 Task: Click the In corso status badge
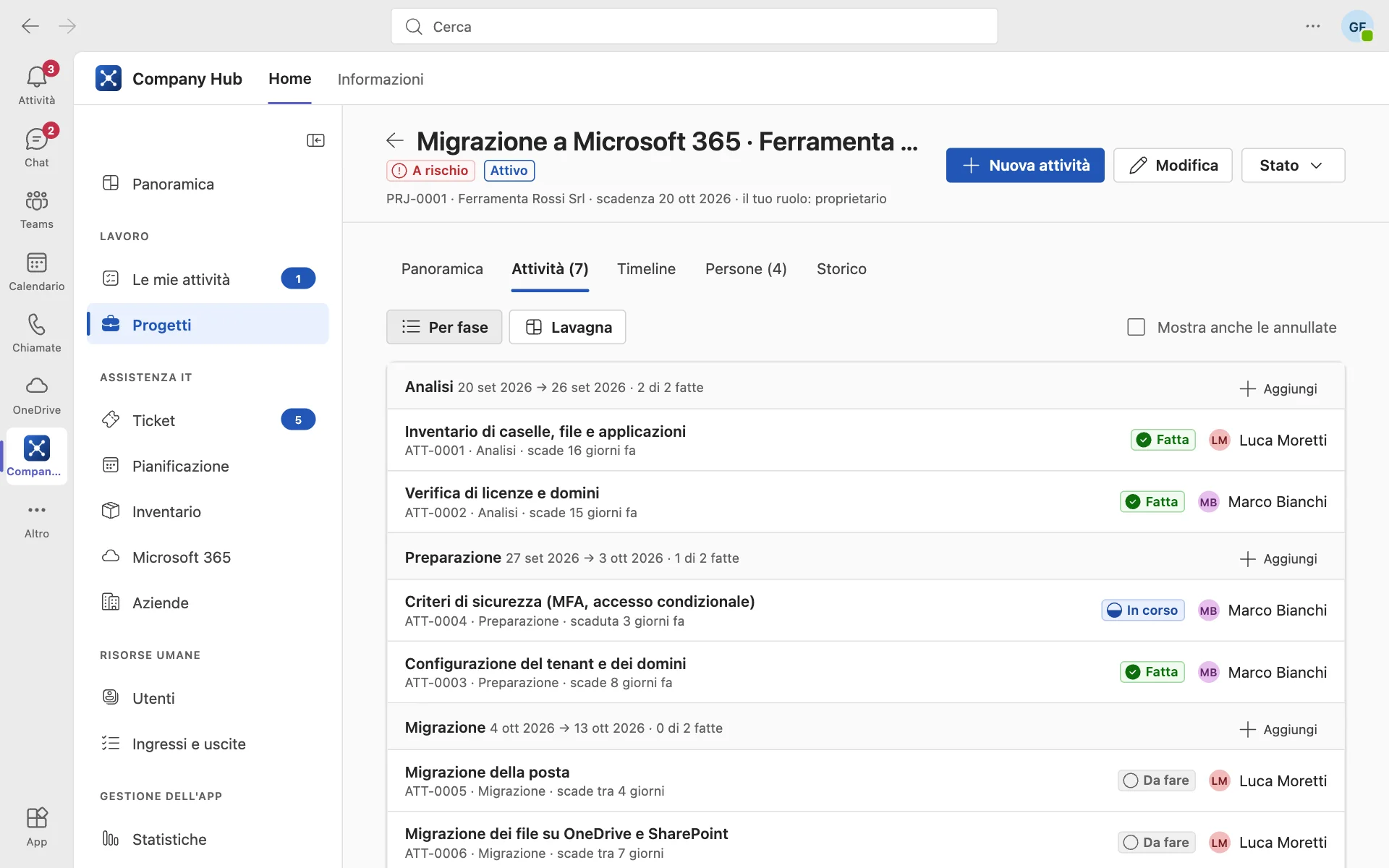click(1143, 610)
